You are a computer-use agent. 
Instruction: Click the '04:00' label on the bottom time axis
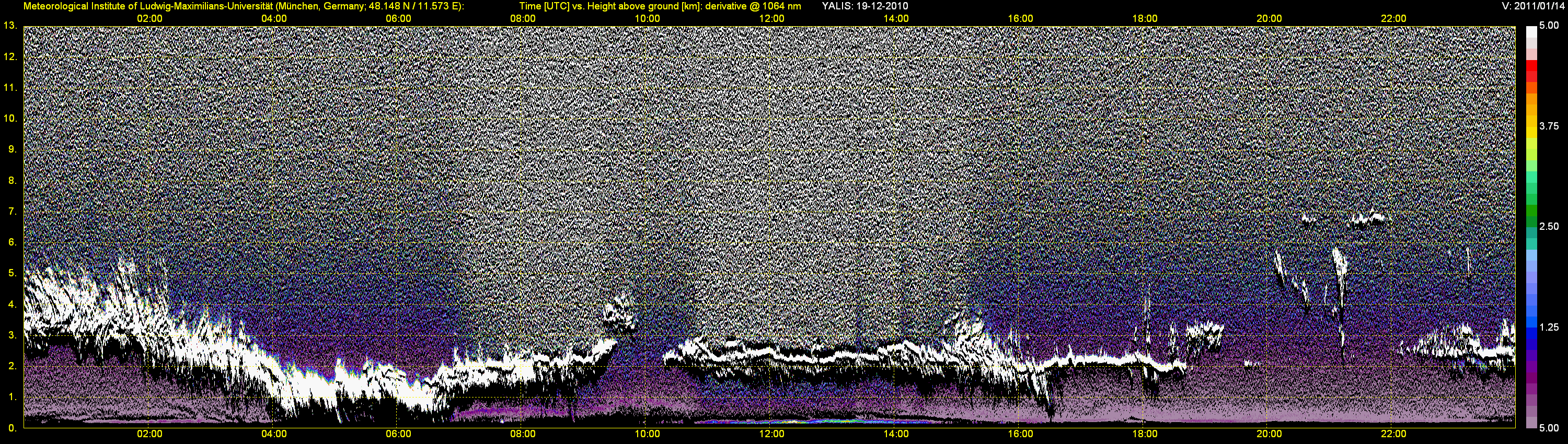click(274, 434)
